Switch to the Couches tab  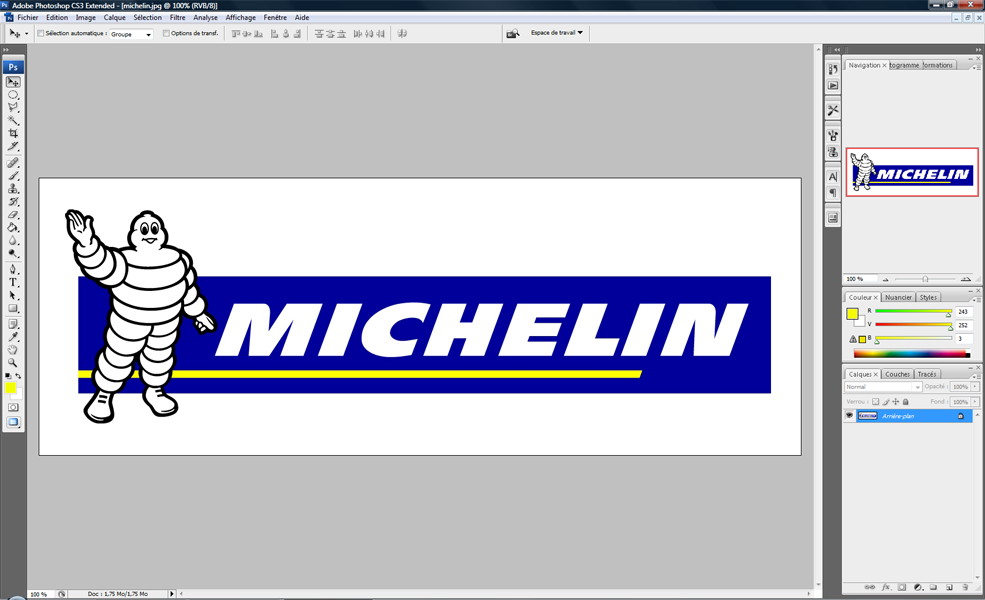tap(897, 374)
